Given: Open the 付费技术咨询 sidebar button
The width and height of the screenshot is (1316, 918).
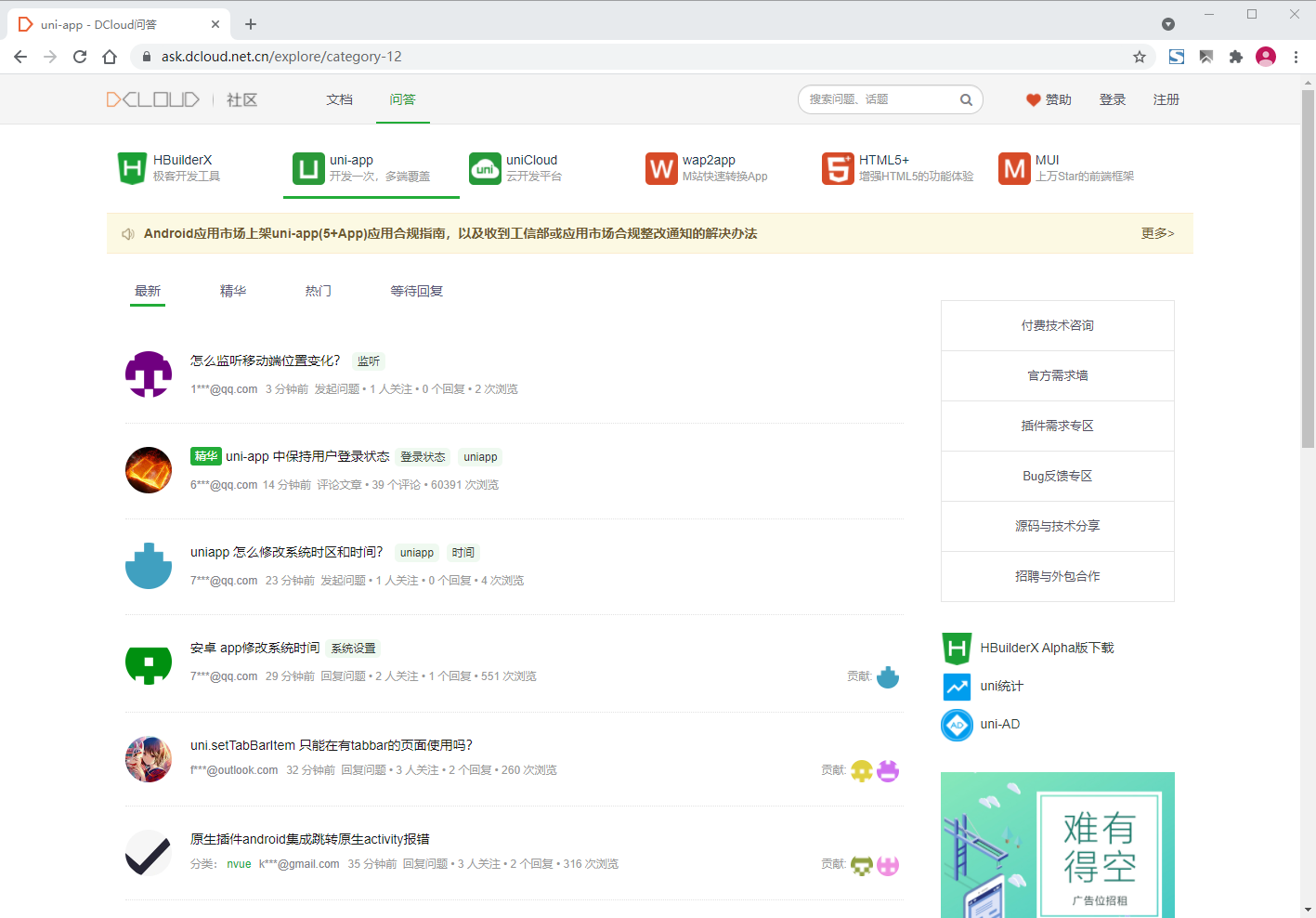Looking at the screenshot, I should [1058, 325].
